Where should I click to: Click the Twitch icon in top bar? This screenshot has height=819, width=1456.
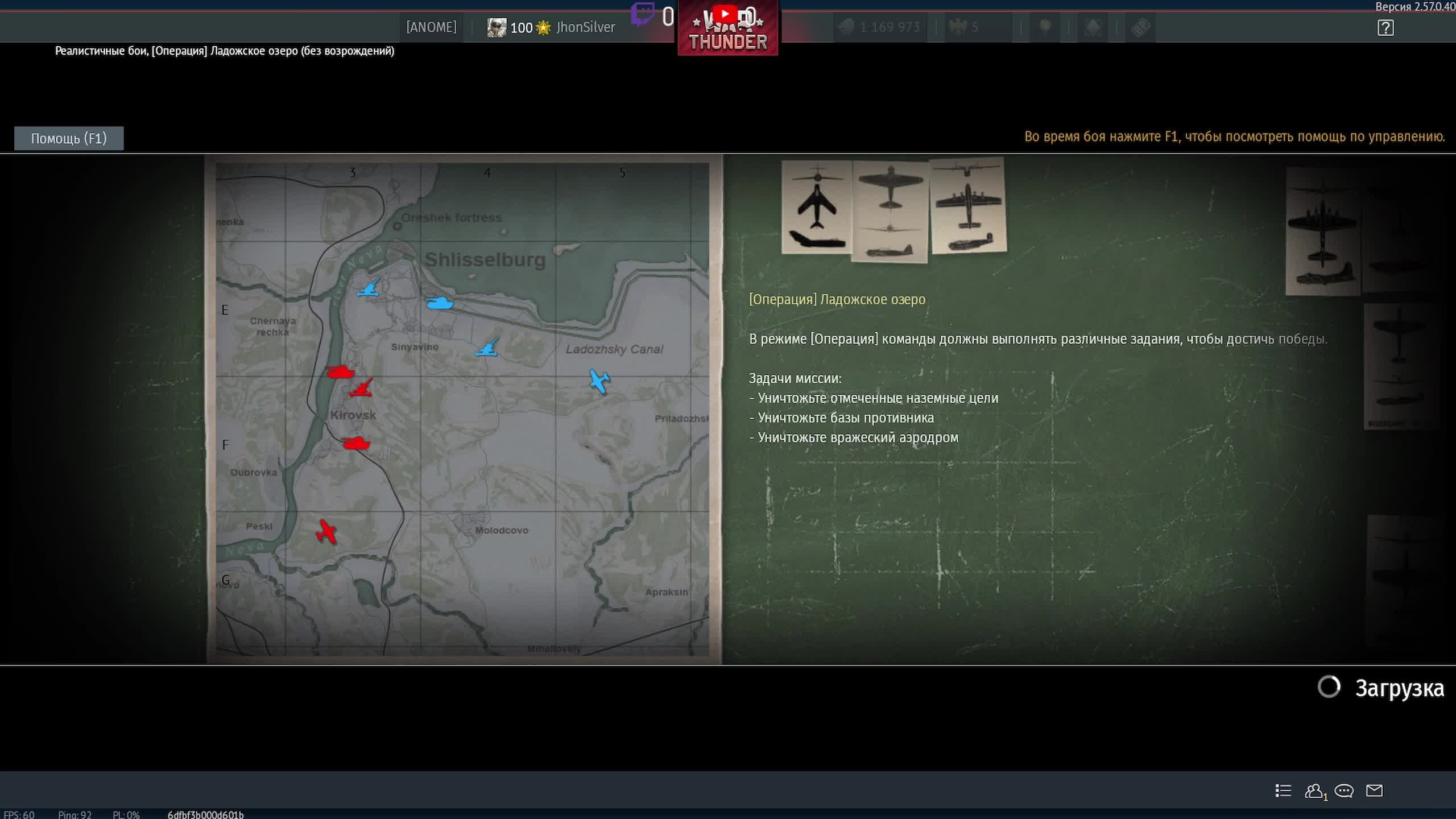pos(643,15)
